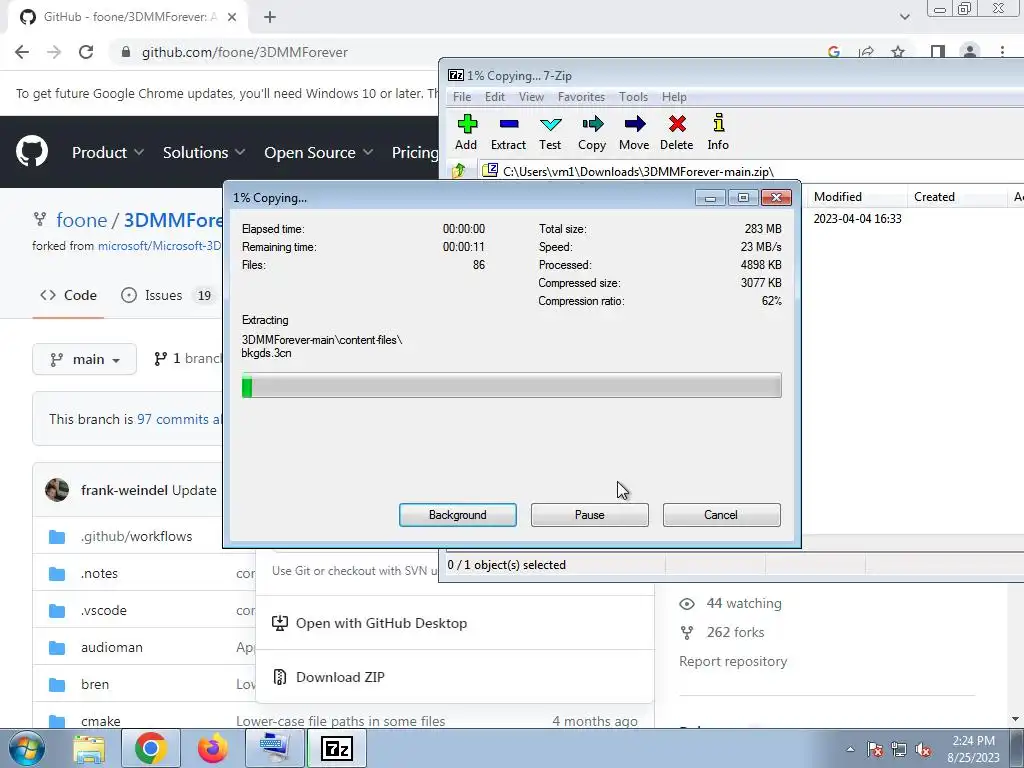
Task: Close the GitHub 3DMMForever tab
Action: coord(232,17)
